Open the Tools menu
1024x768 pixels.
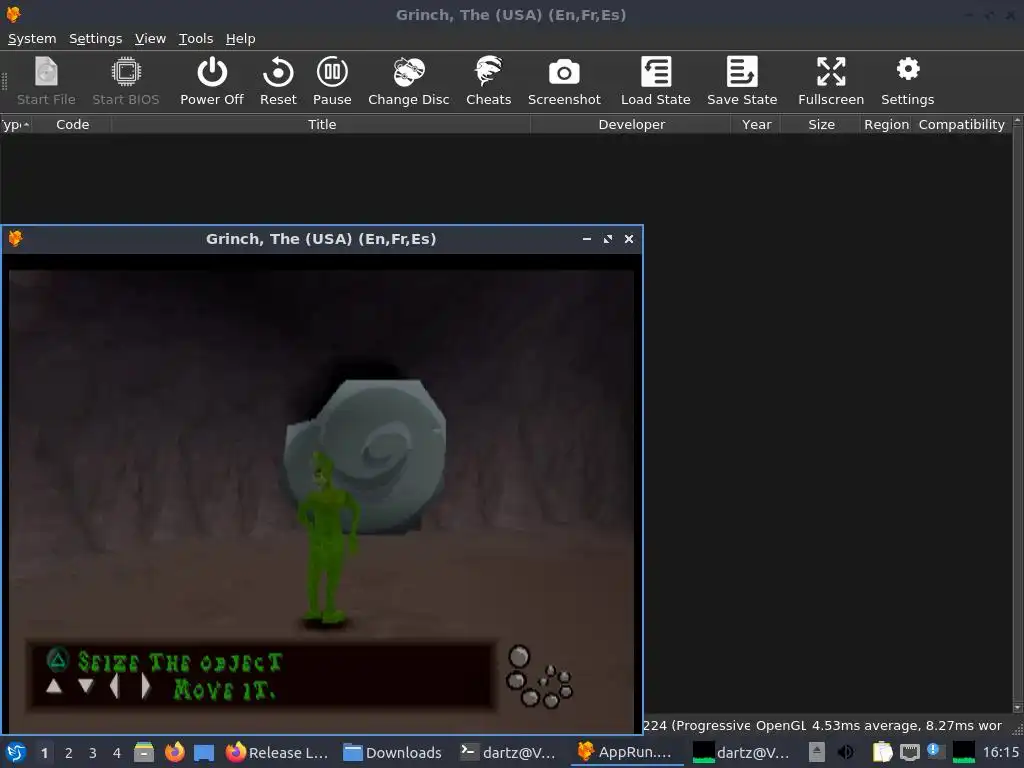click(x=196, y=39)
